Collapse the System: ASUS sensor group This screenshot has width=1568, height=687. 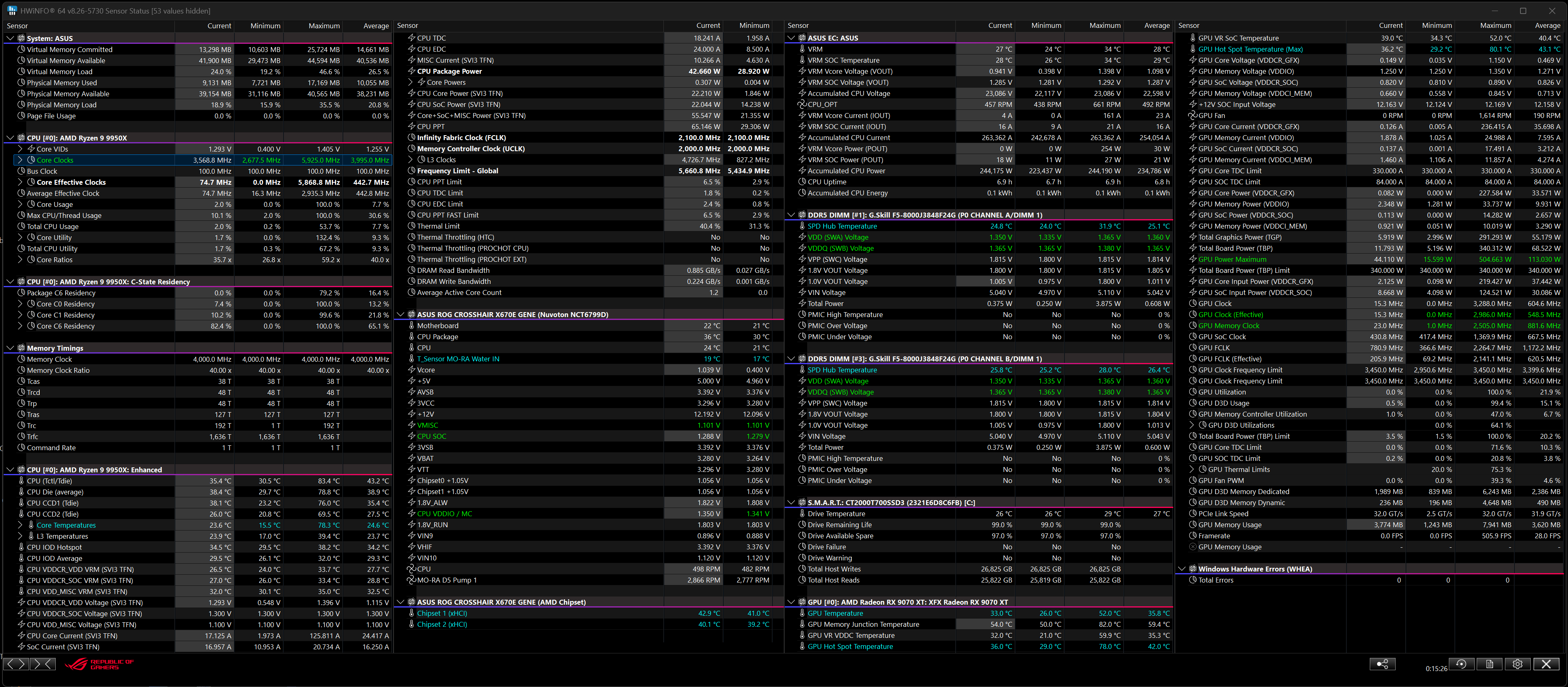coord(10,39)
